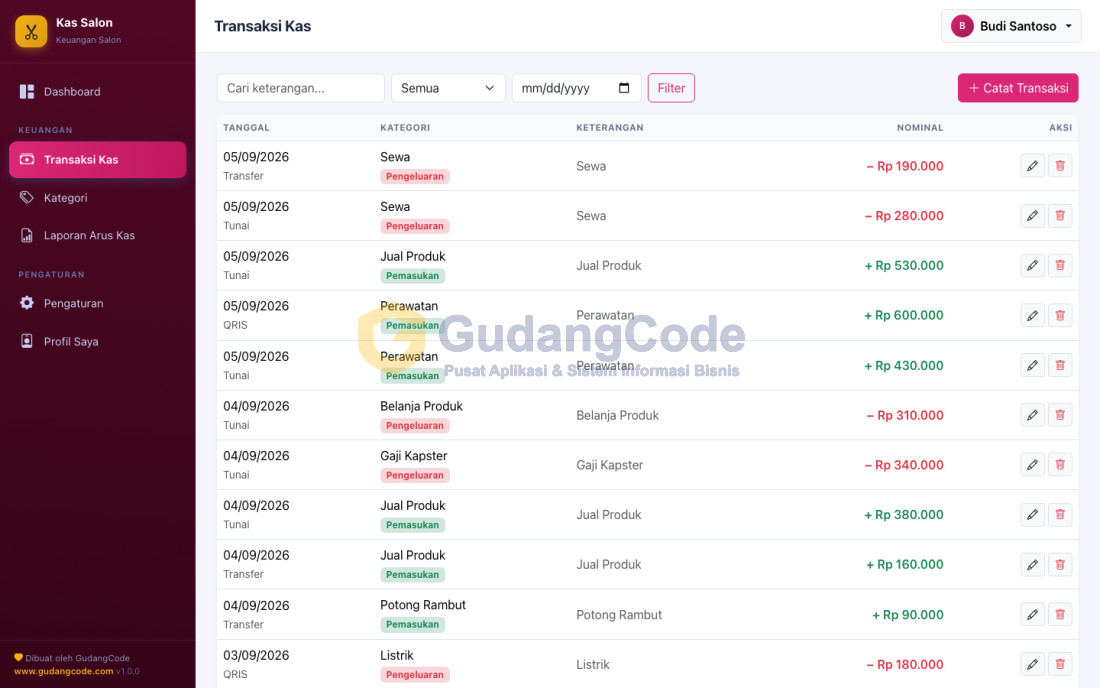Delete the Potong Rambut transaction

pos(1060,615)
